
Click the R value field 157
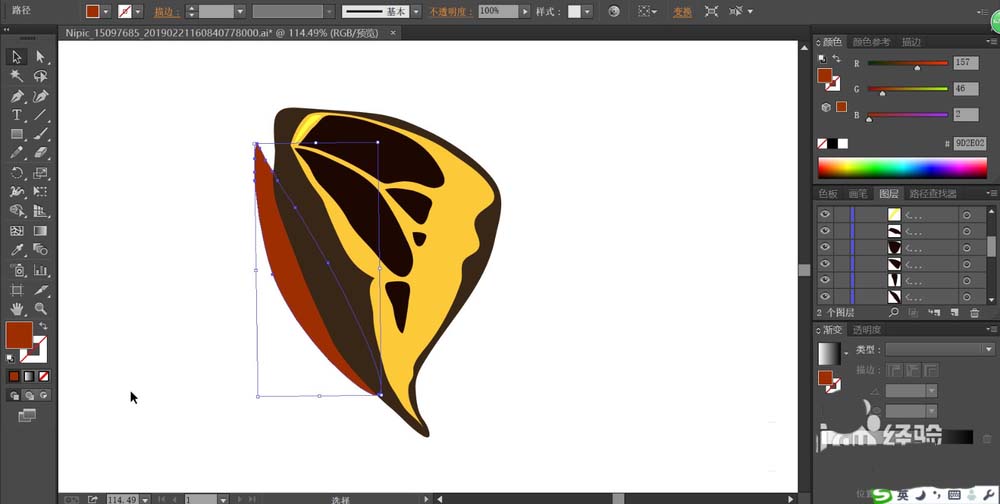click(966, 63)
